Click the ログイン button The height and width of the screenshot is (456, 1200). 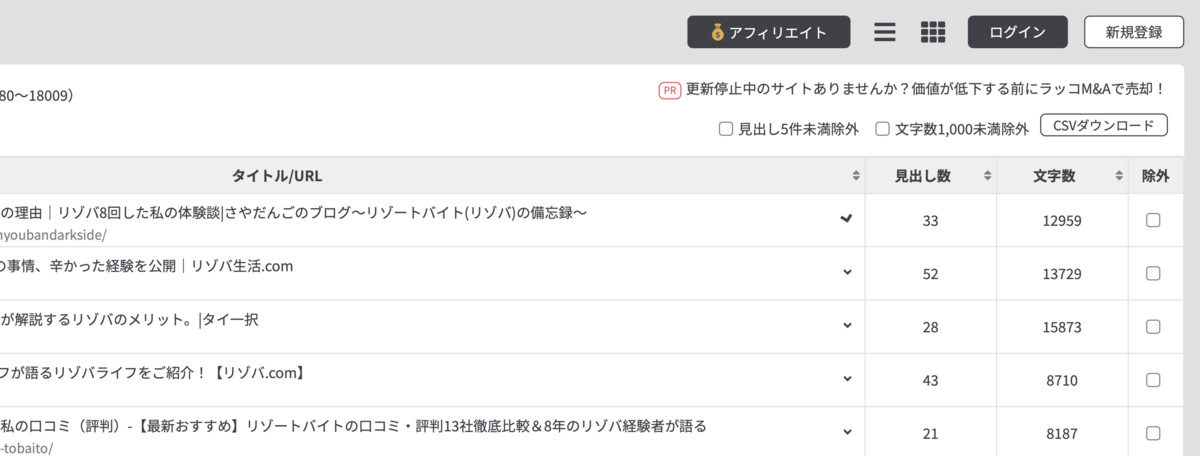(1018, 32)
